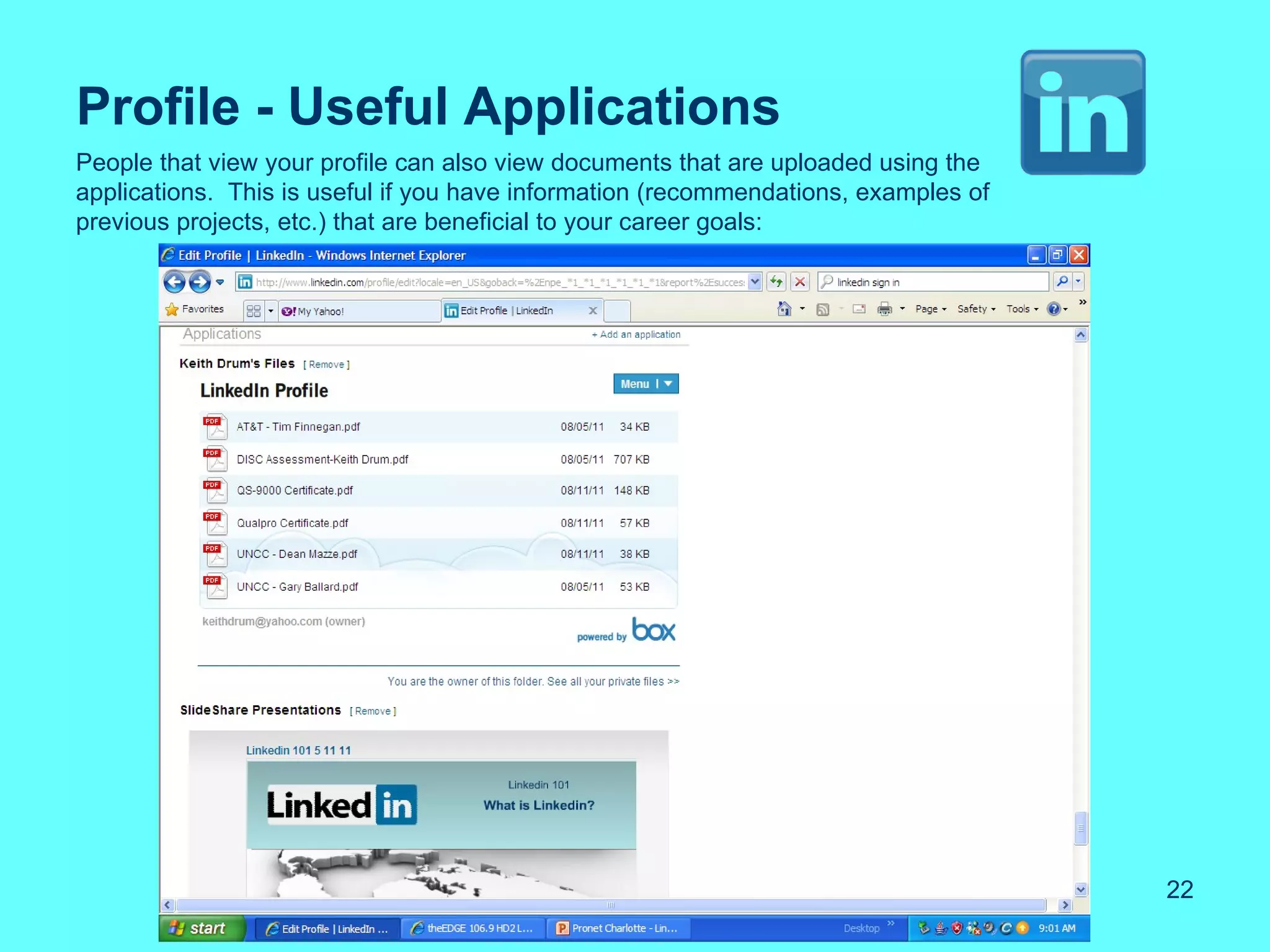Open recent pages dropdown next to Forward
The image size is (1270, 952).
[220, 282]
